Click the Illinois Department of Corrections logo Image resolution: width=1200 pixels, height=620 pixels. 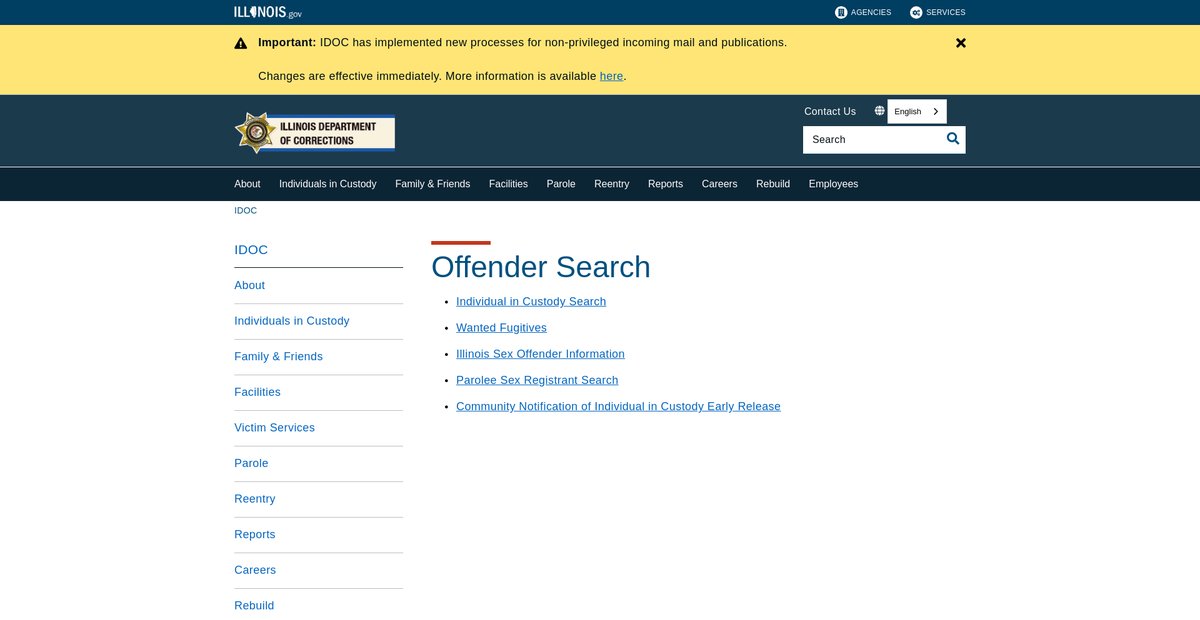[x=315, y=133]
